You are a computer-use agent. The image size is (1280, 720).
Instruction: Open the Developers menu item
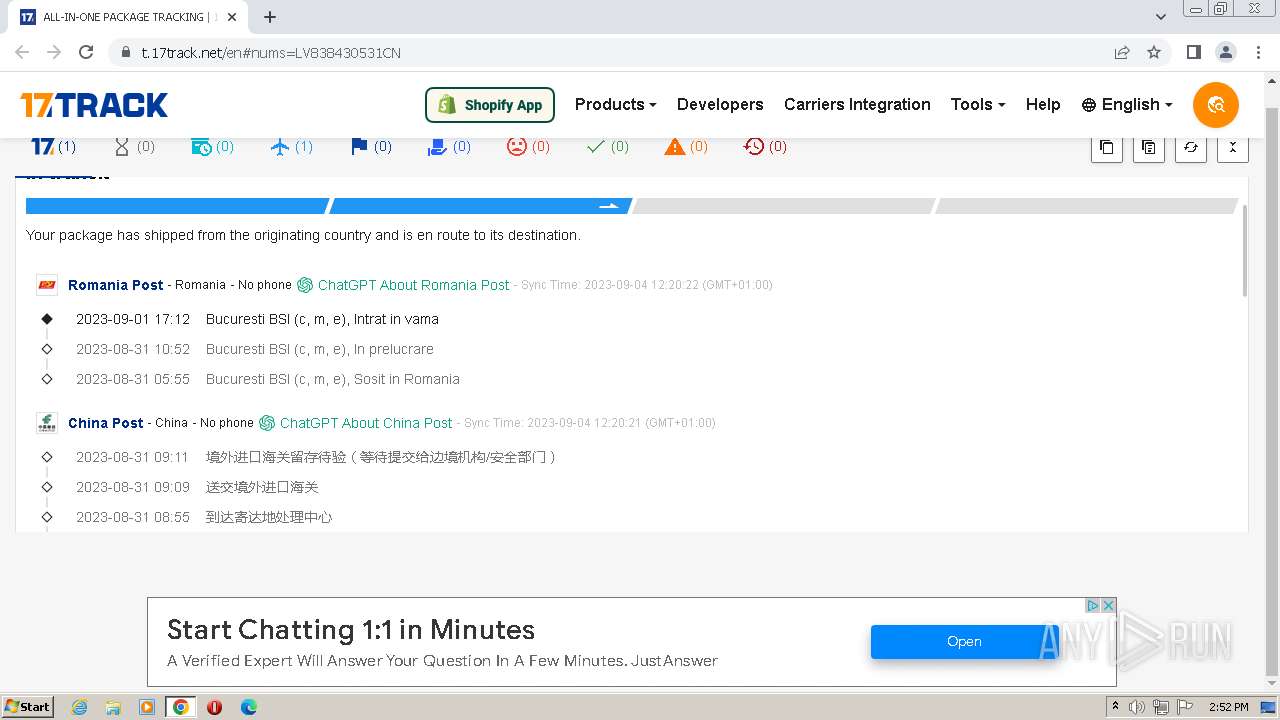720,104
